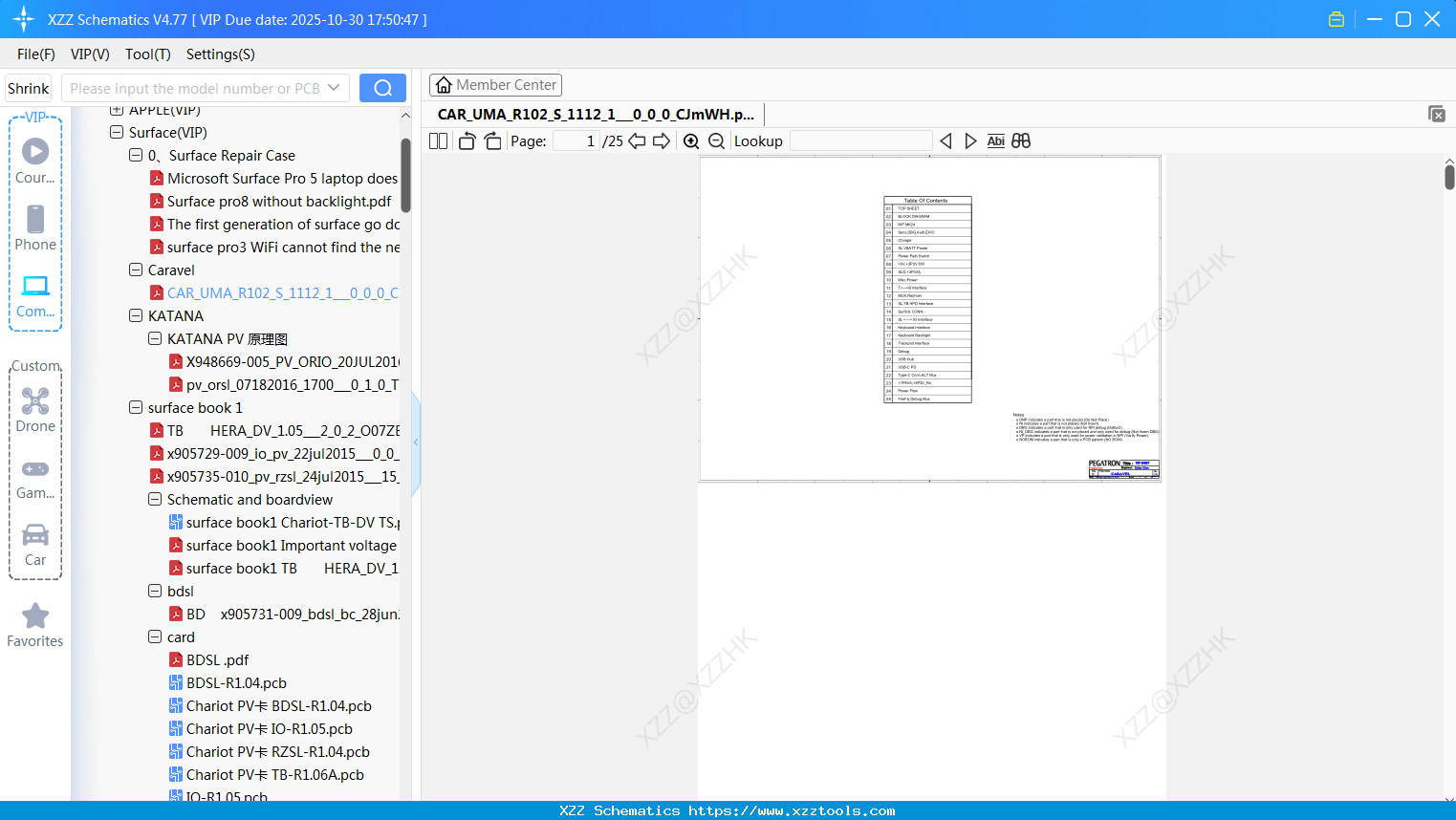The width and height of the screenshot is (1456, 820).
Task: Select the Phone category icon
Action: point(35,227)
